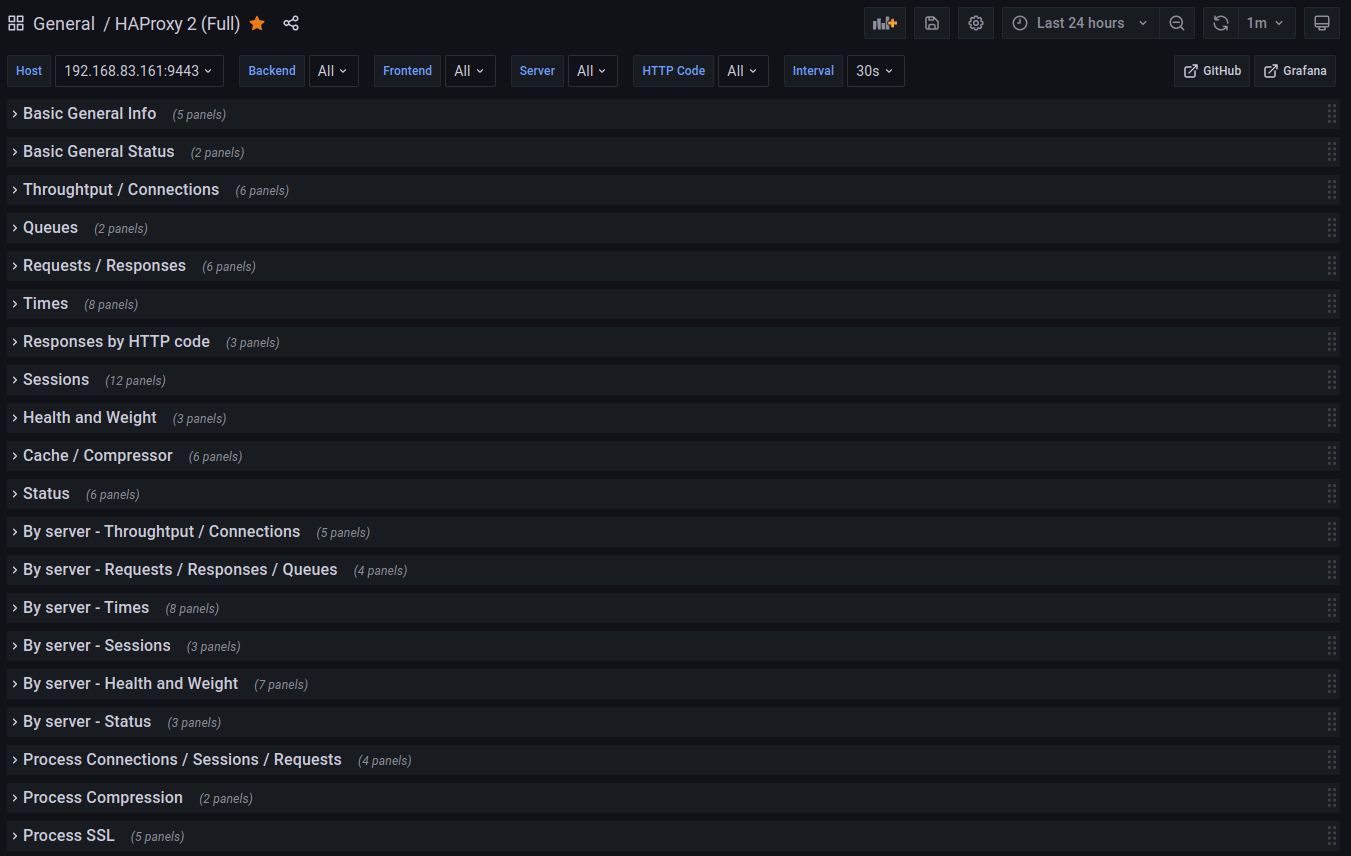The image size is (1351, 856).
Task: Open the HTTP Code All dropdown
Action: [743, 71]
